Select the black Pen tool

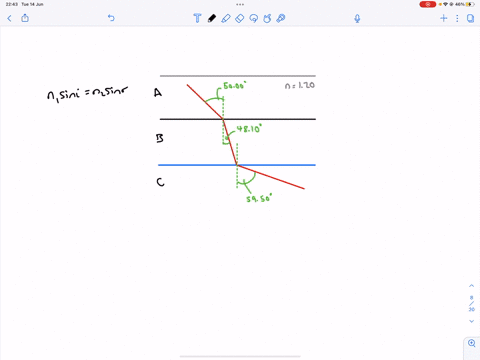212,18
